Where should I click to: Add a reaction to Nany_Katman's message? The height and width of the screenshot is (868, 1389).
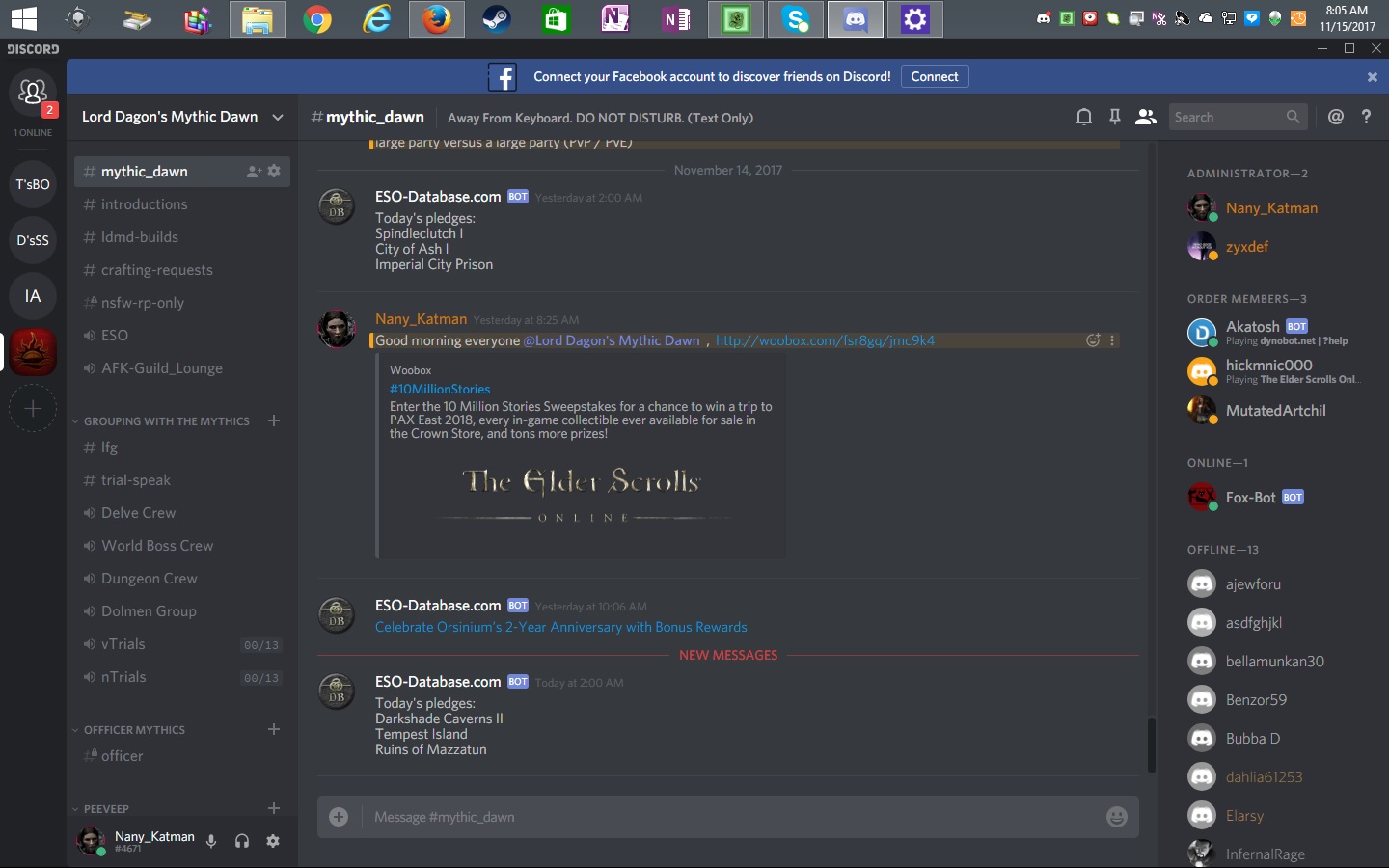point(1093,340)
